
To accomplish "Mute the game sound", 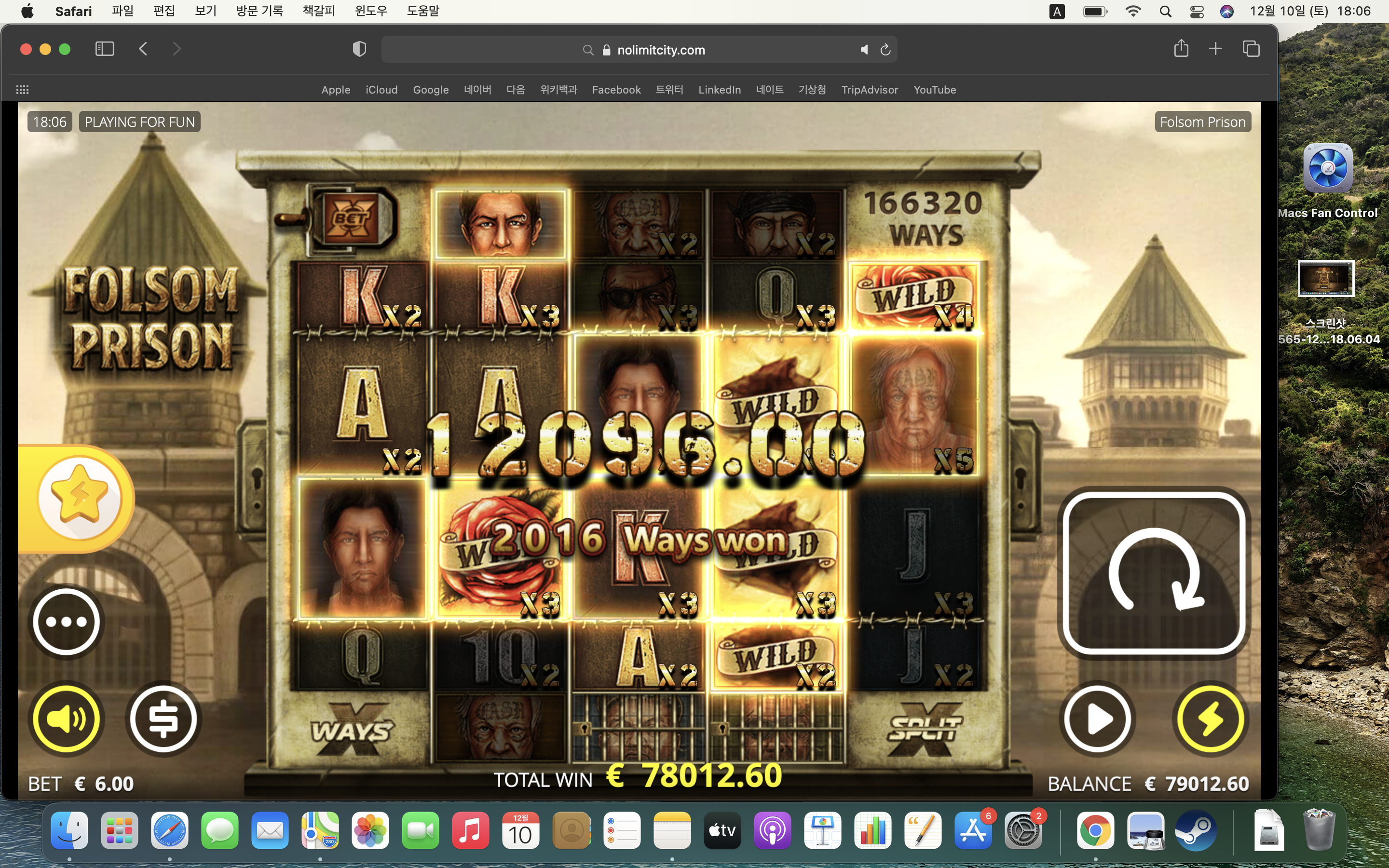I will [x=67, y=719].
